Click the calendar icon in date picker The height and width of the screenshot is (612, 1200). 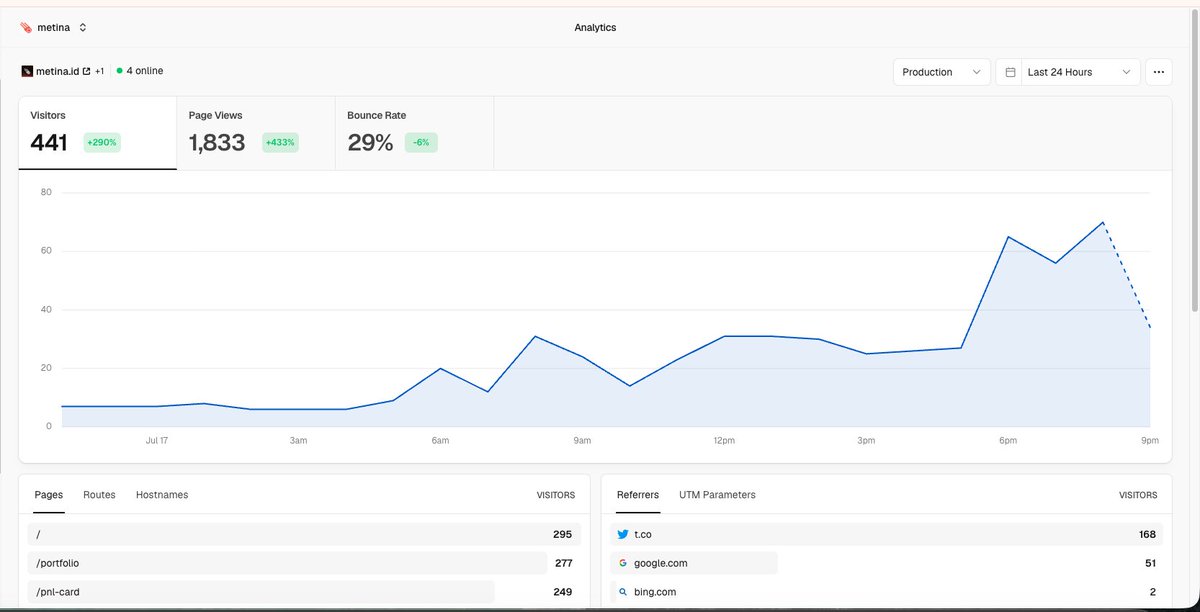click(1010, 72)
